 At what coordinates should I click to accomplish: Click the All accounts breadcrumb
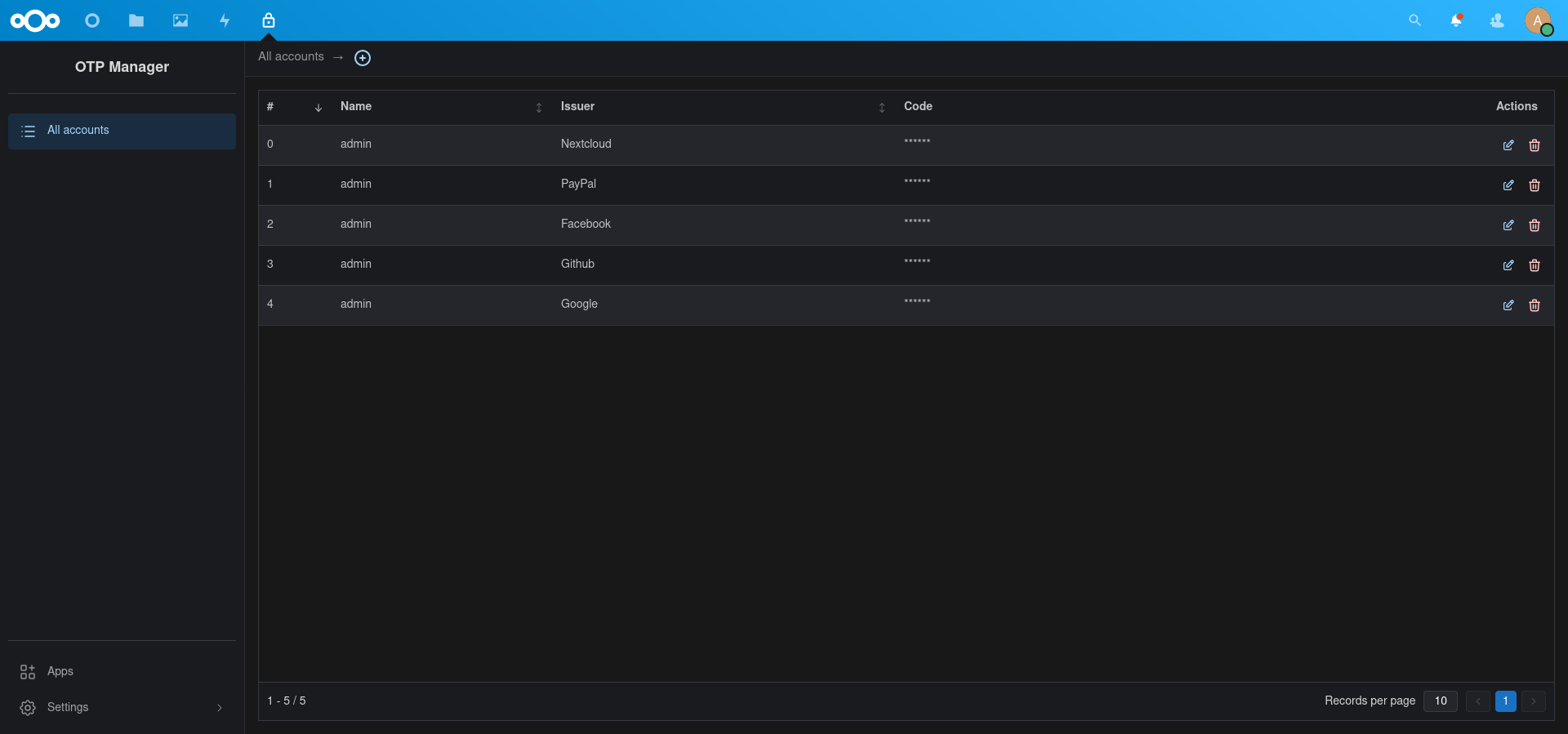pos(291,56)
